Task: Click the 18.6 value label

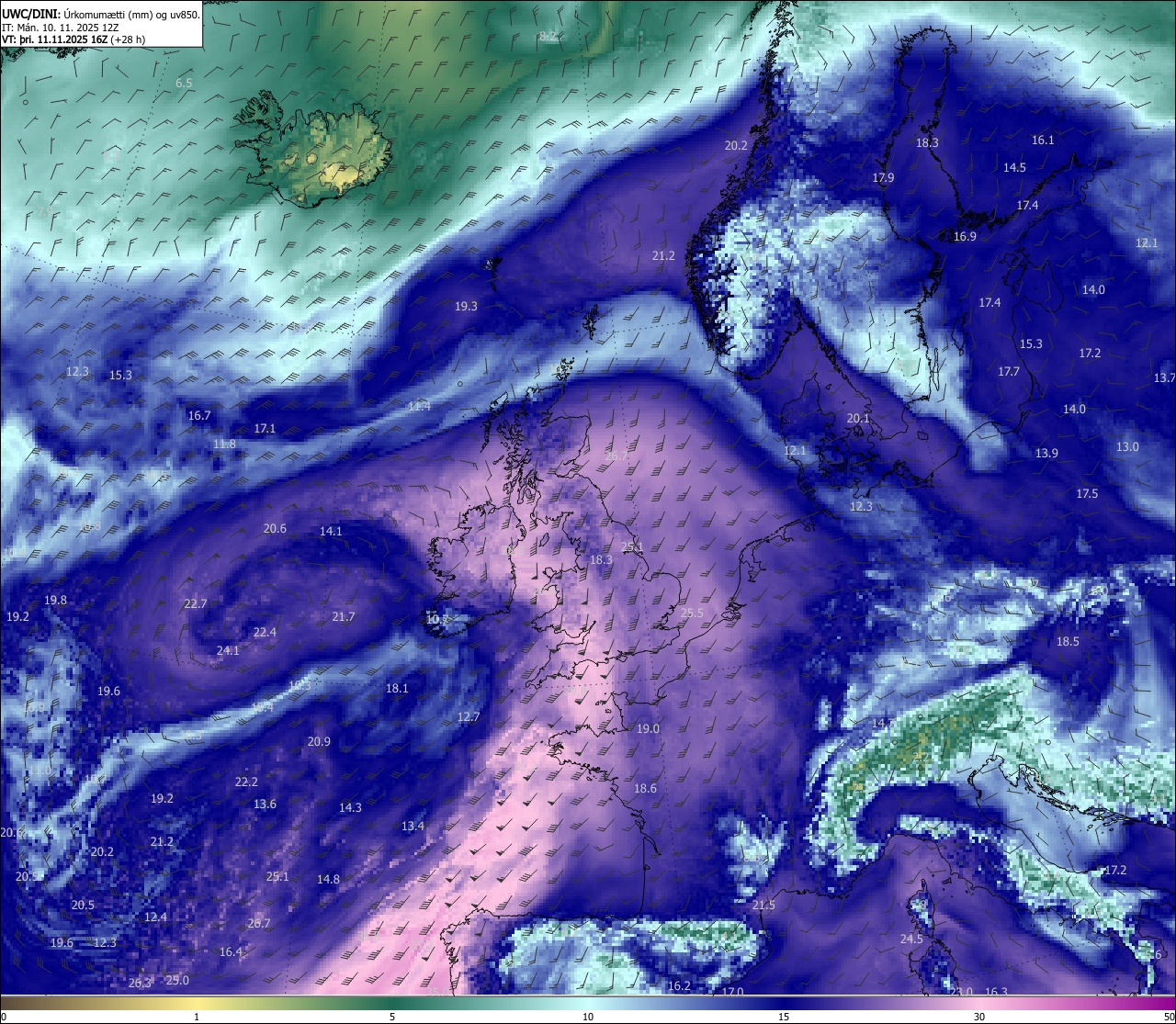Action: pyautogui.click(x=645, y=789)
